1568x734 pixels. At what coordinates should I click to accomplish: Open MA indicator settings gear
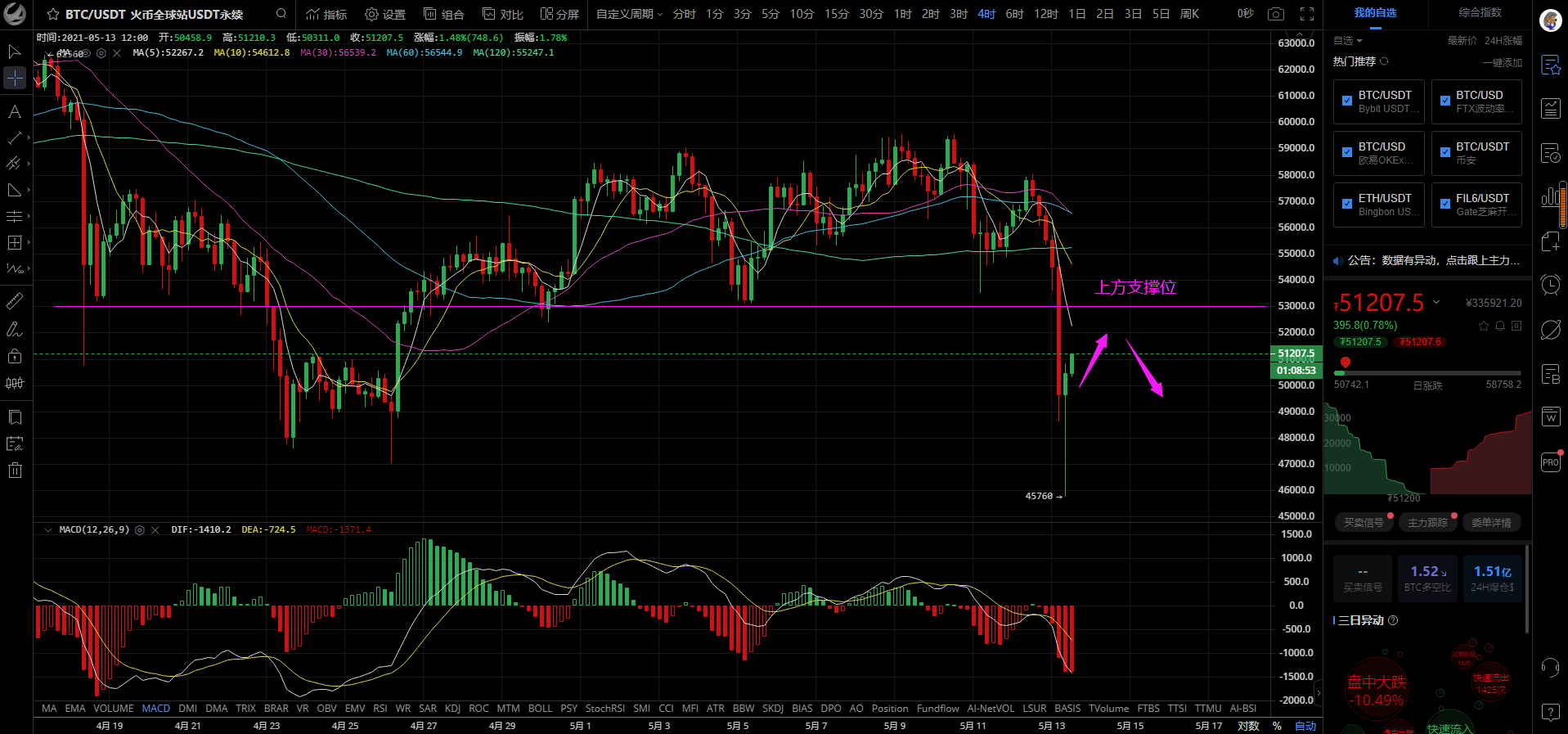[x=101, y=53]
